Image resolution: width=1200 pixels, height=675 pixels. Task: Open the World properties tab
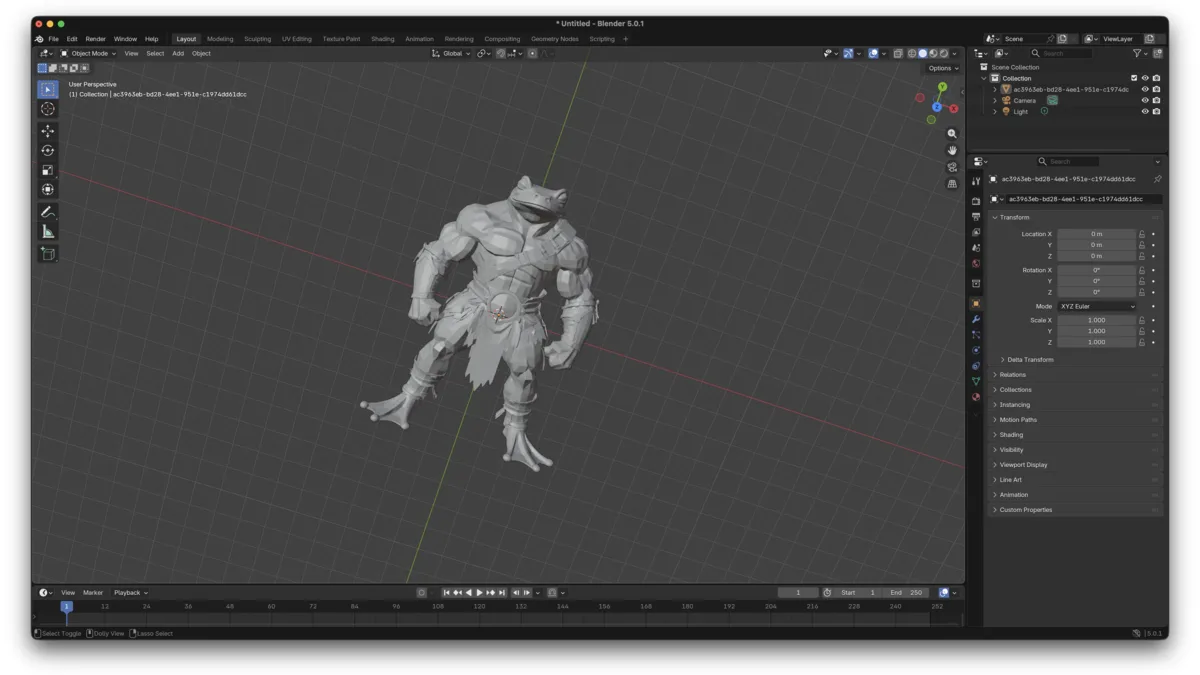976,263
